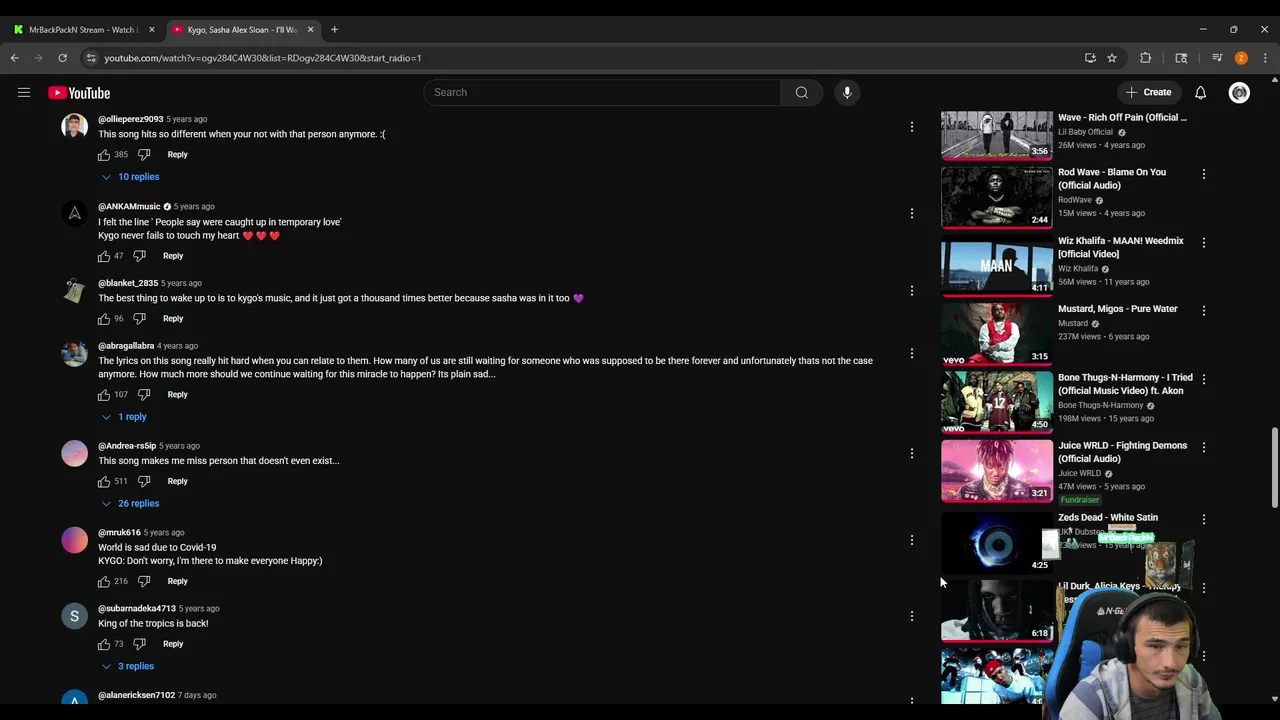Open the notifications bell
The width and height of the screenshot is (1280, 720).
[1200, 93]
